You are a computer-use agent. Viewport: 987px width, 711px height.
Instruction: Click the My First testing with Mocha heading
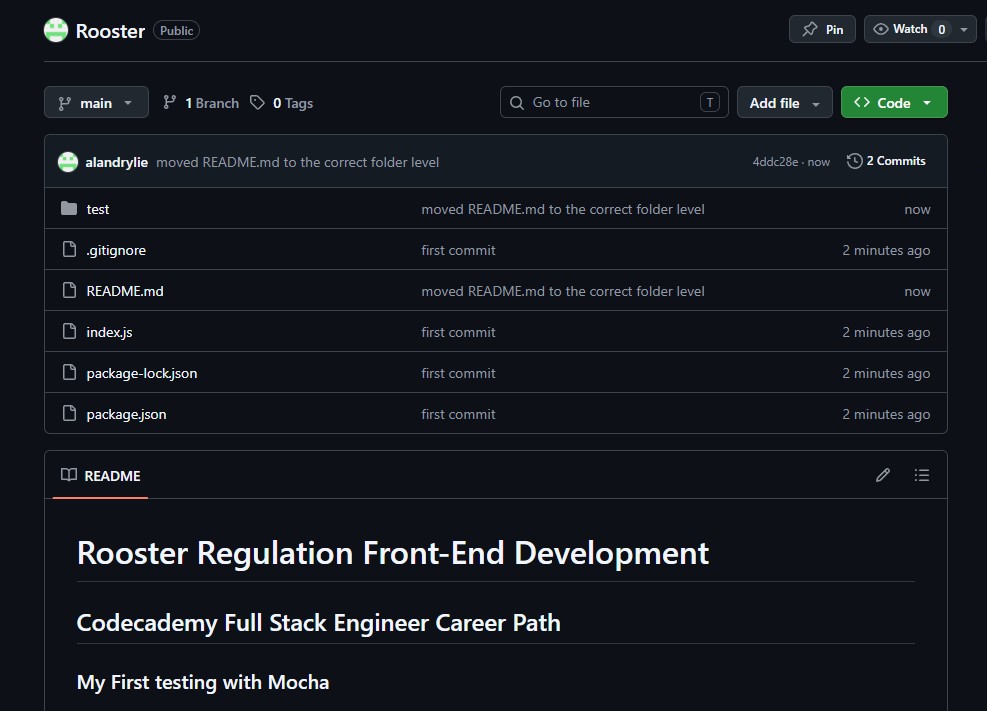pos(203,682)
